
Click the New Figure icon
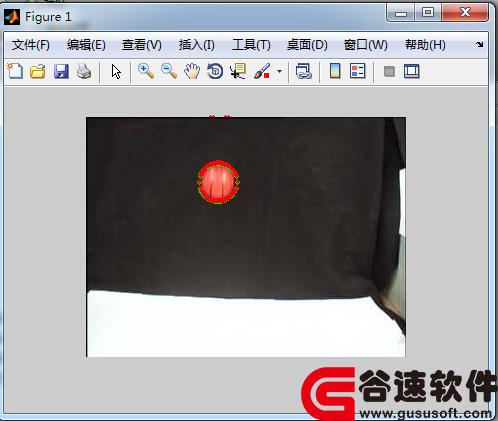pyautogui.click(x=15, y=71)
